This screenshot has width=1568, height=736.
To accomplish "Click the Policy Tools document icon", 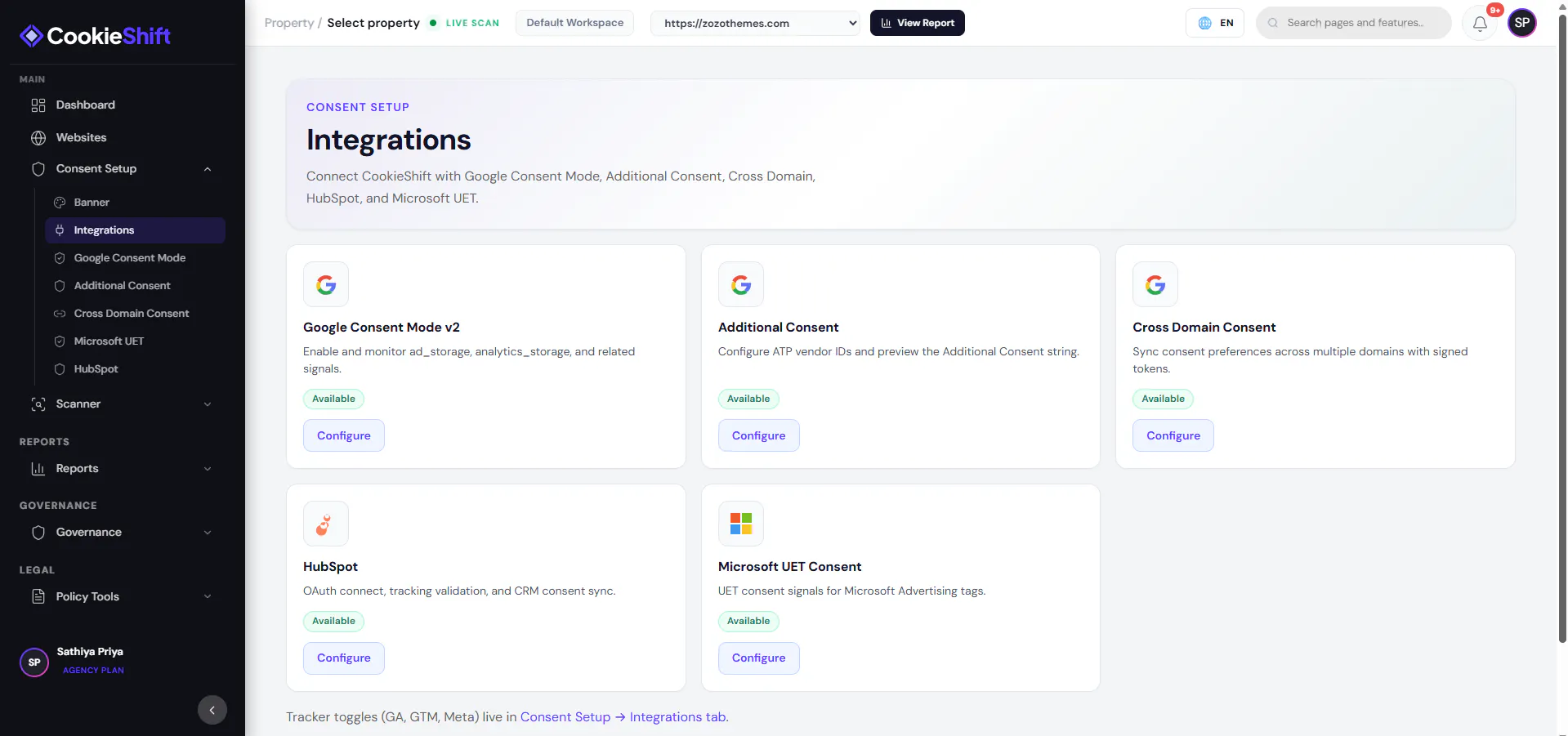I will [x=38, y=597].
